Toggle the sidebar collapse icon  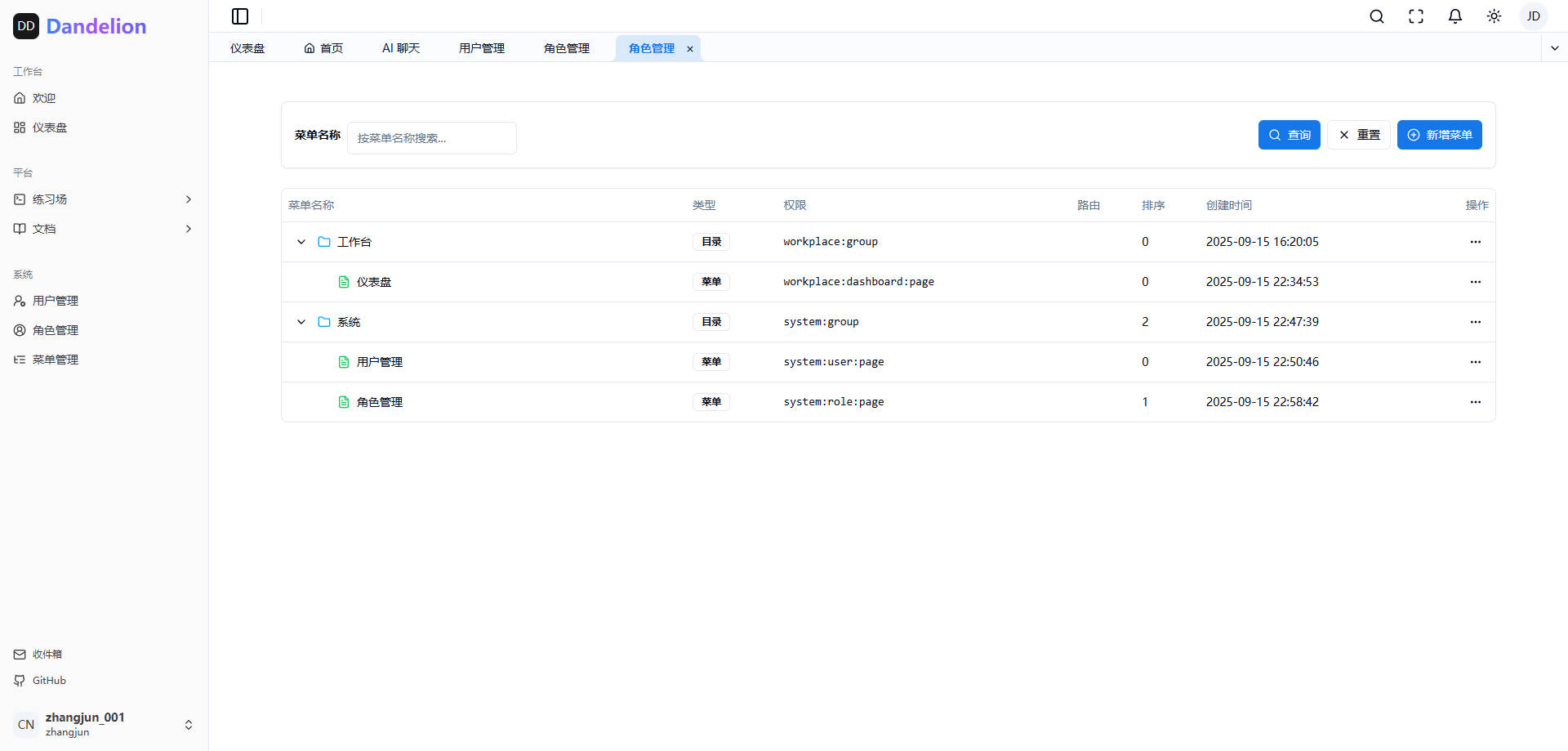[240, 16]
